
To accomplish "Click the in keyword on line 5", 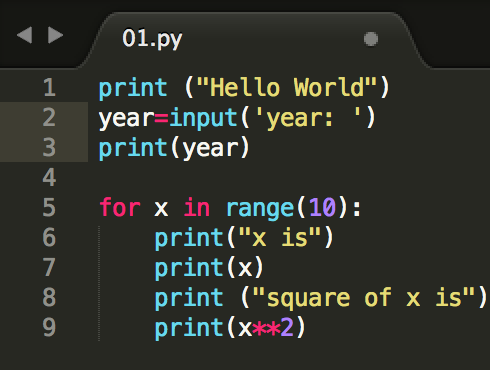I will click(x=197, y=207).
